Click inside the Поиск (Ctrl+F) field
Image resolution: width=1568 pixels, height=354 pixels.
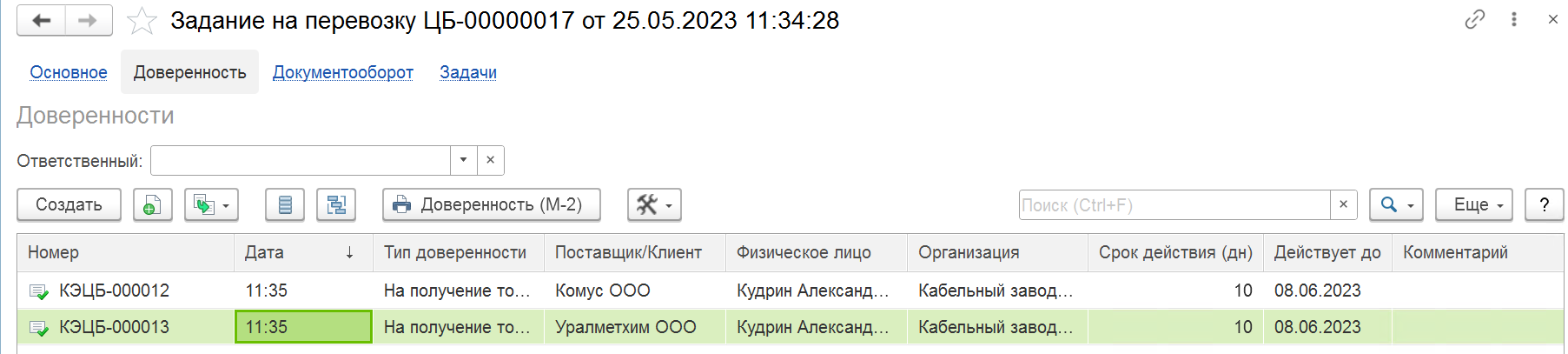[1174, 205]
